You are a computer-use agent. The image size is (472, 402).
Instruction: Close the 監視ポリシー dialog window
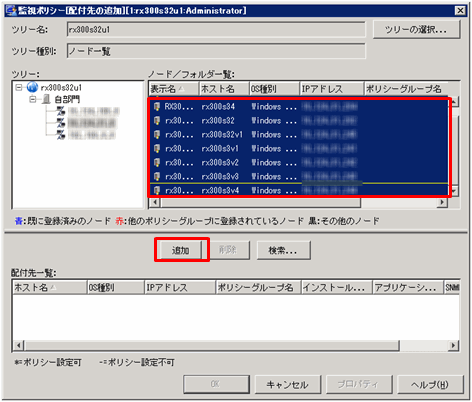click(460, 11)
